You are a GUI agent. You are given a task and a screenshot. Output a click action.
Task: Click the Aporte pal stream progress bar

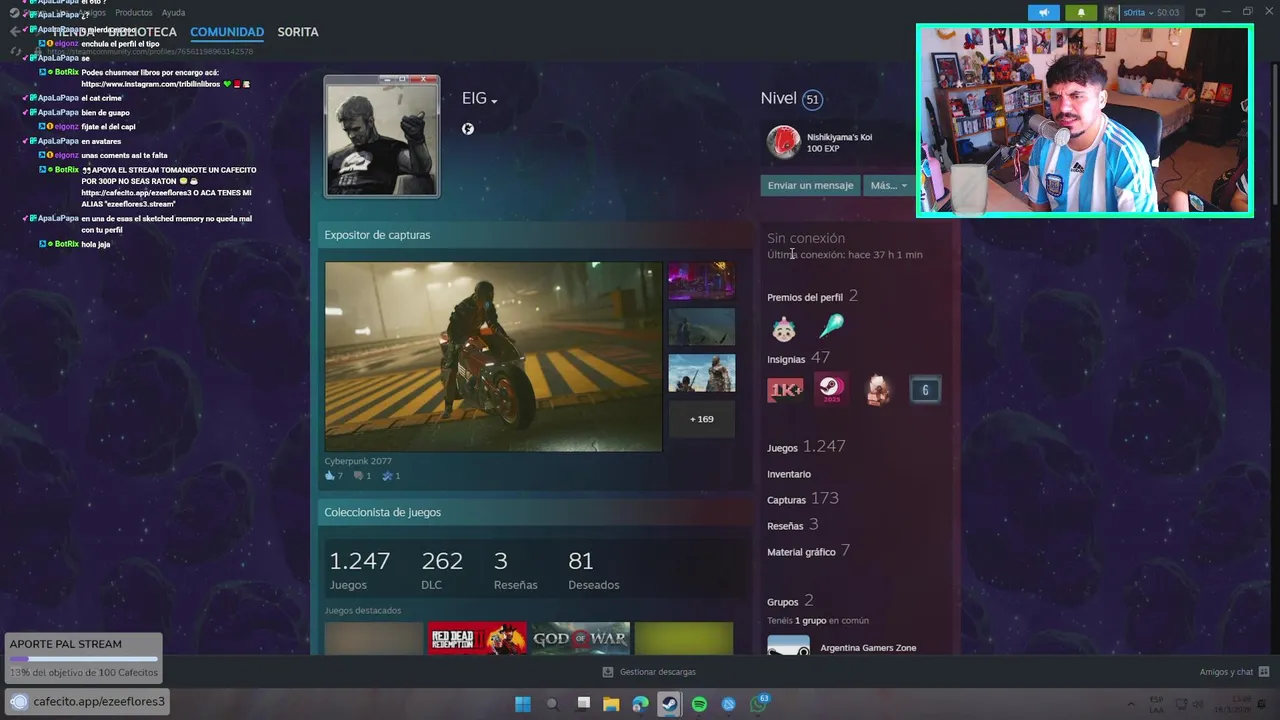(83, 659)
